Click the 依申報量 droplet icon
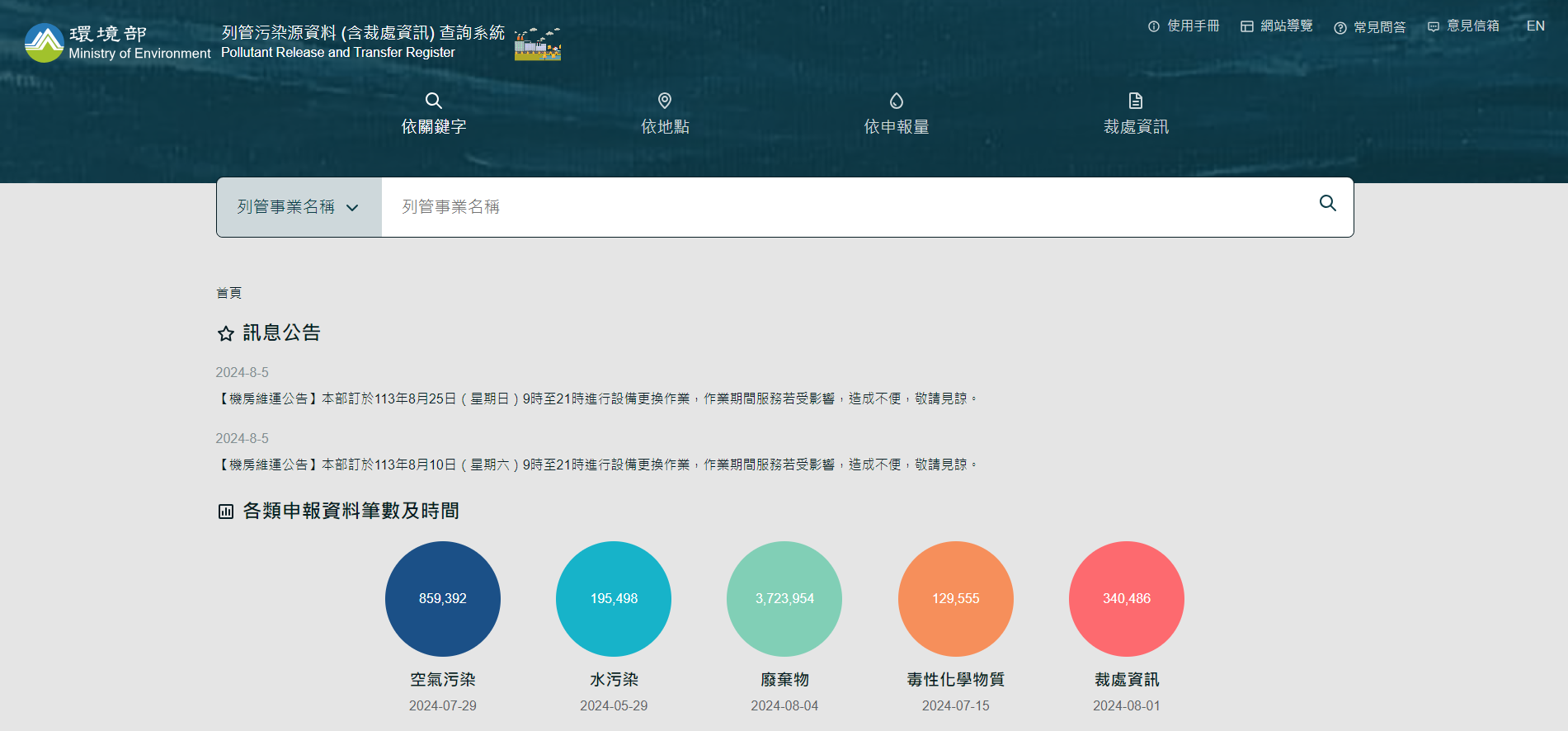 tap(897, 101)
